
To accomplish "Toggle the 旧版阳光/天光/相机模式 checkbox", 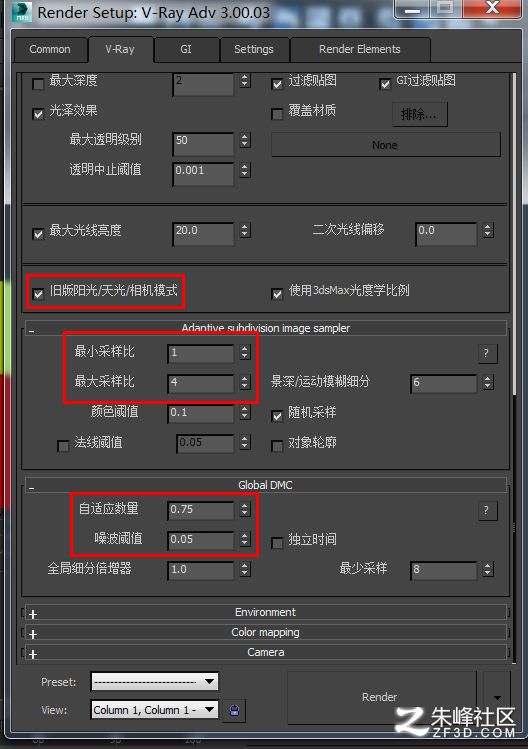I will (x=38, y=294).
